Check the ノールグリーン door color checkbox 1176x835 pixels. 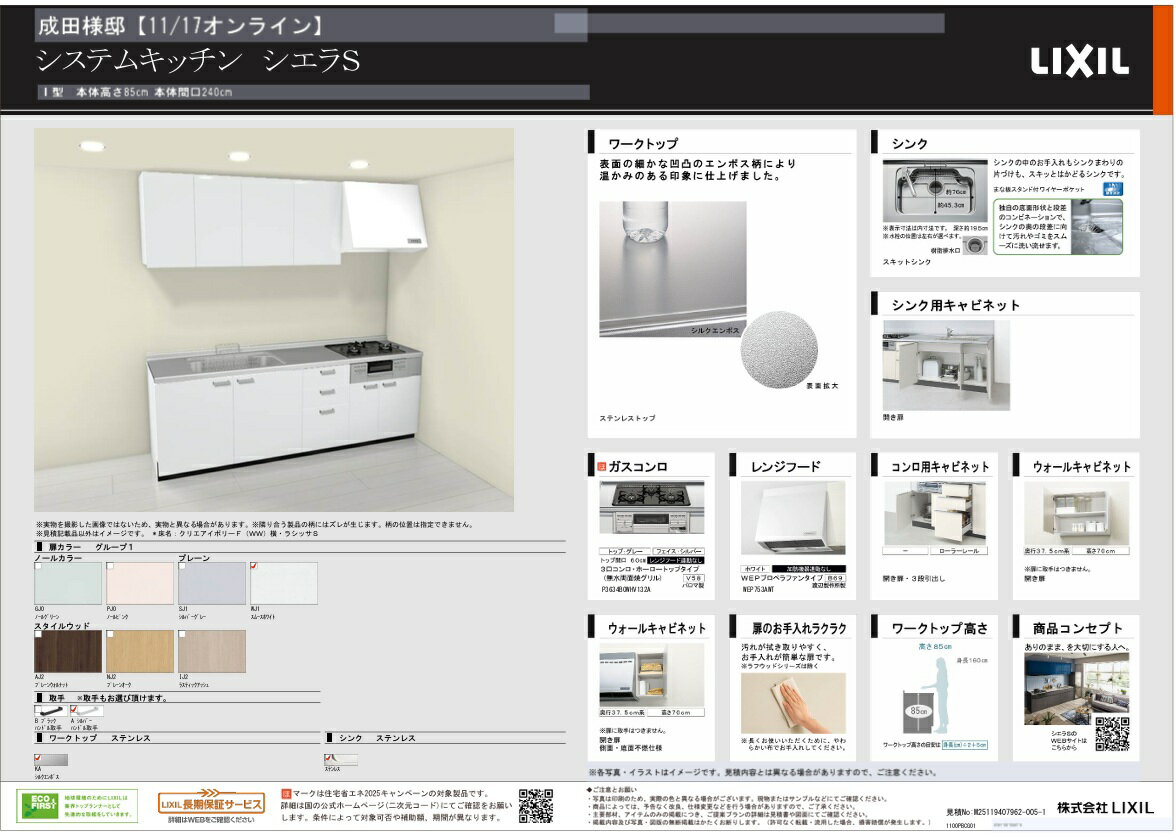tap(39, 567)
